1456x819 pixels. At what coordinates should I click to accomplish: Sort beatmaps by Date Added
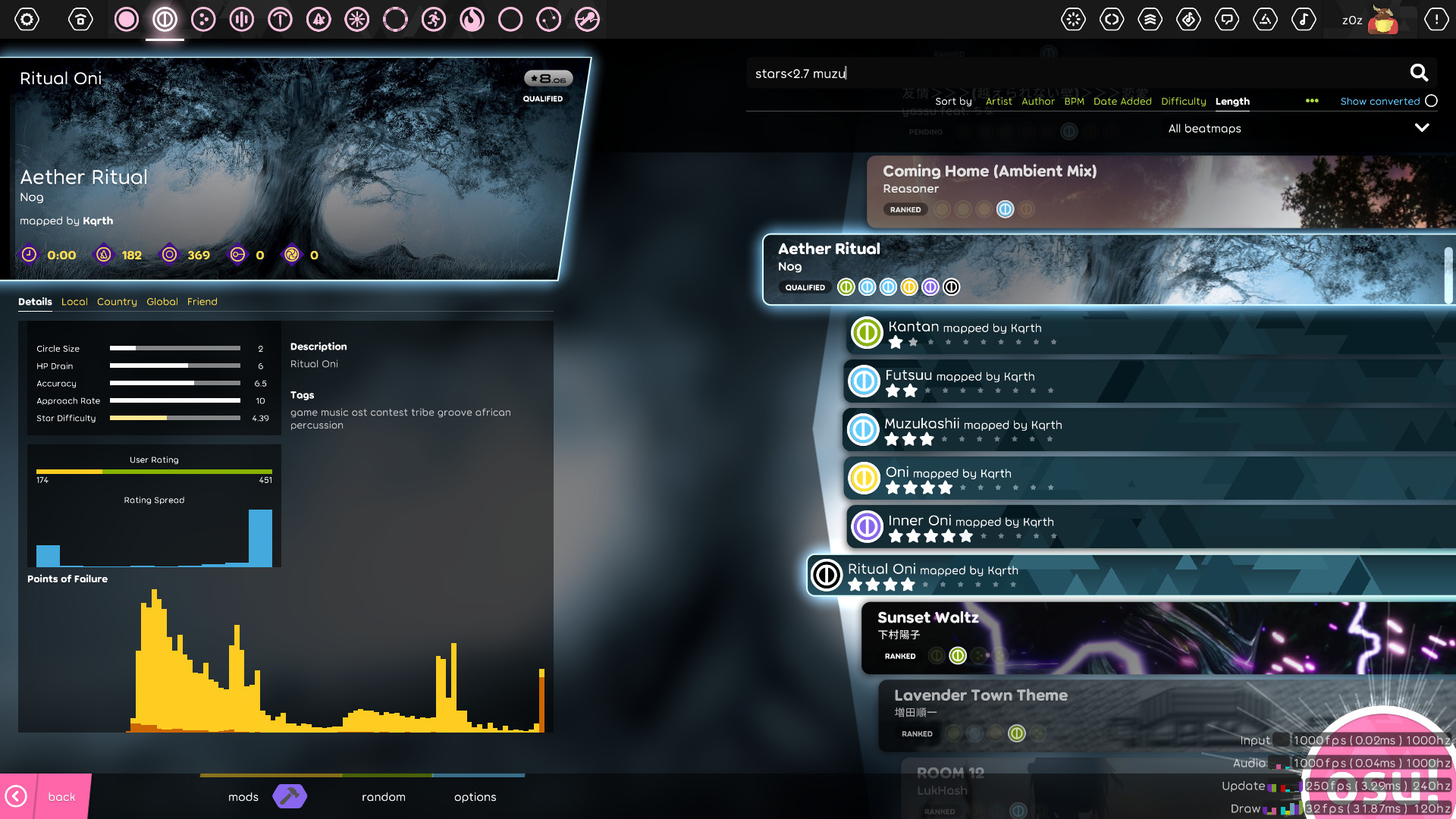1122,101
